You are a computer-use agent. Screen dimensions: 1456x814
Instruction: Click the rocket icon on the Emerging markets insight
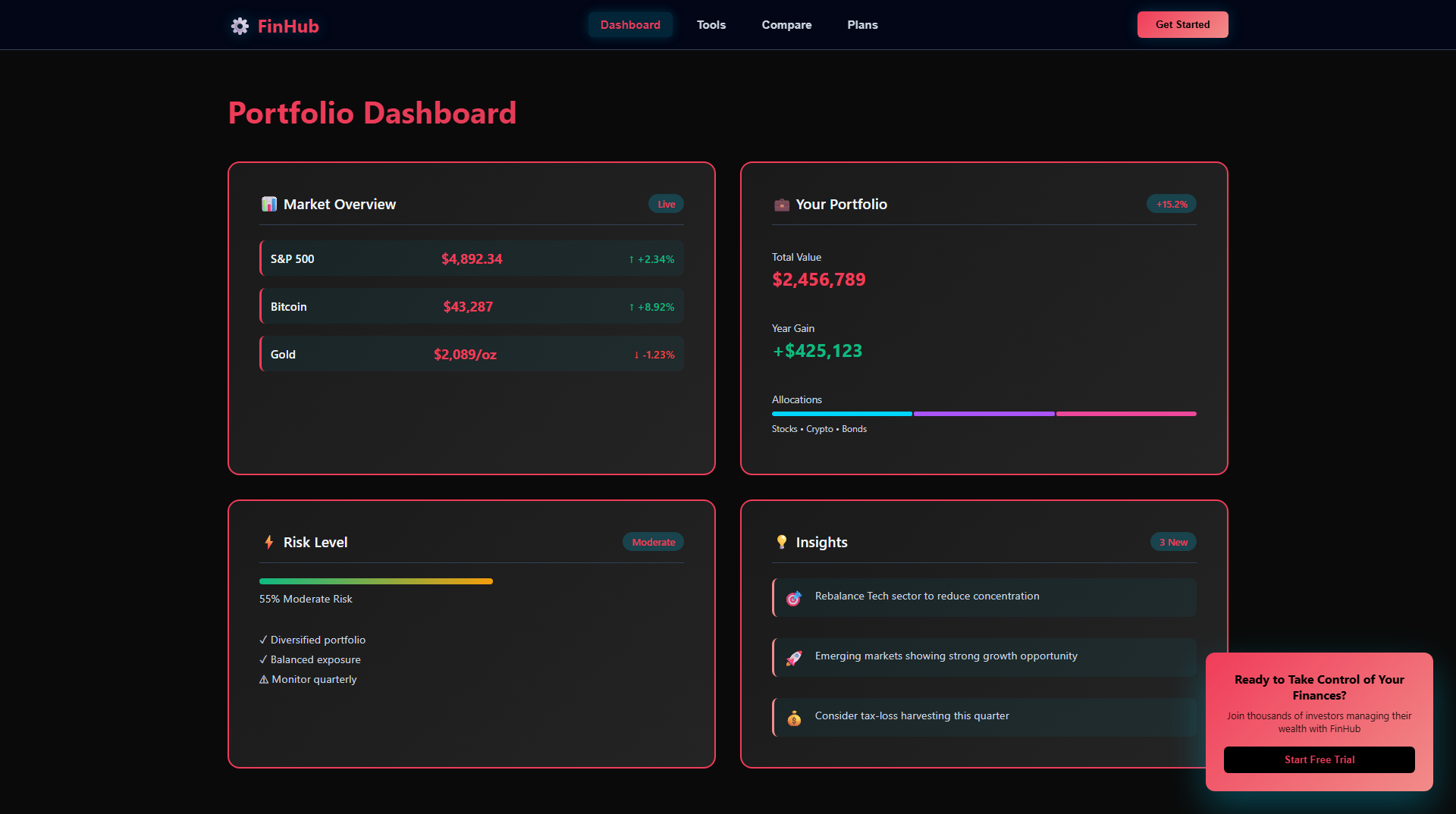794,657
